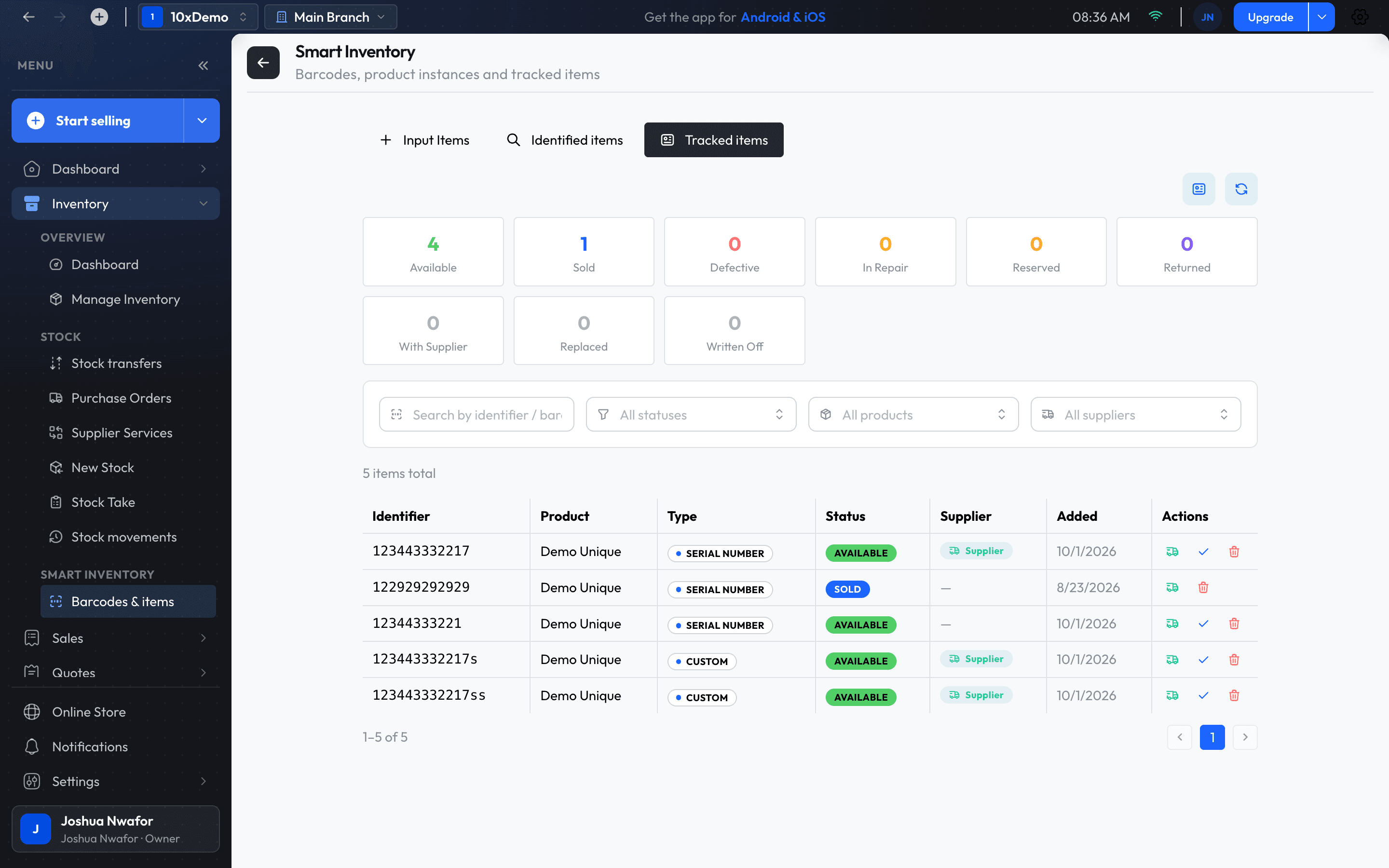Click the card view icon beside refresh
The height and width of the screenshot is (868, 1389).
click(x=1198, y=189)
